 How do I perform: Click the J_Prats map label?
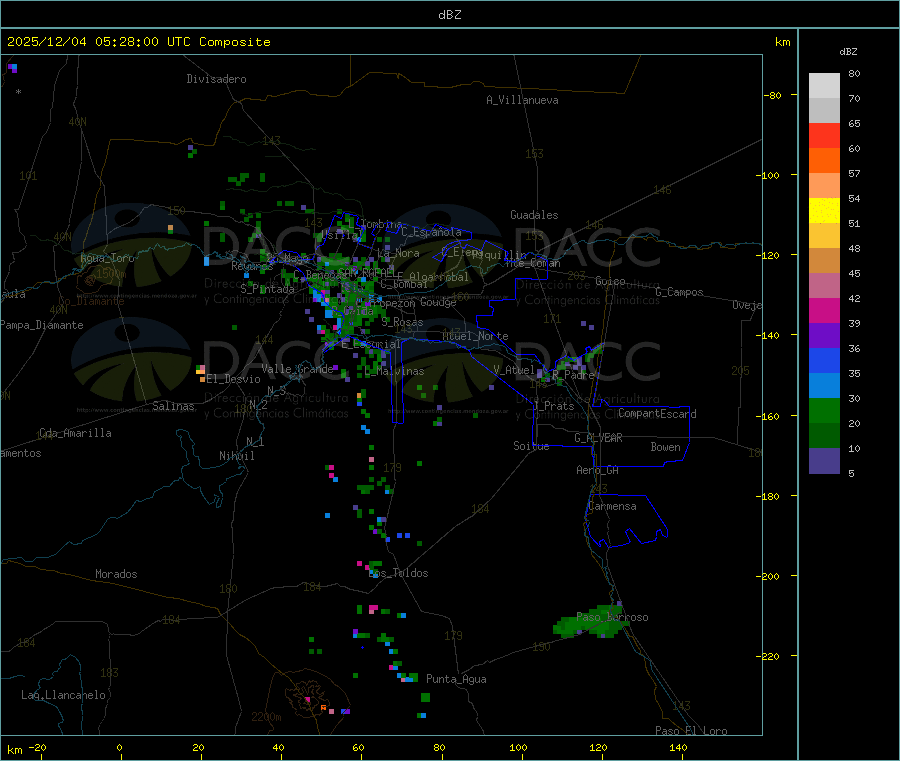553,405
